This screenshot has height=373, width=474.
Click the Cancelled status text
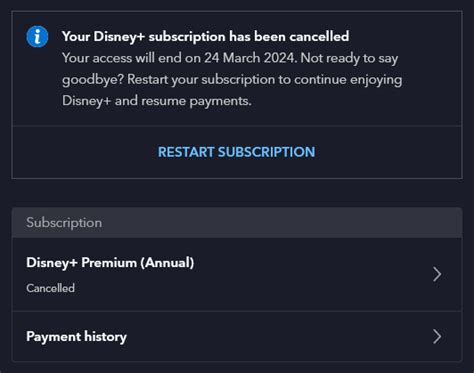point(50,288)
